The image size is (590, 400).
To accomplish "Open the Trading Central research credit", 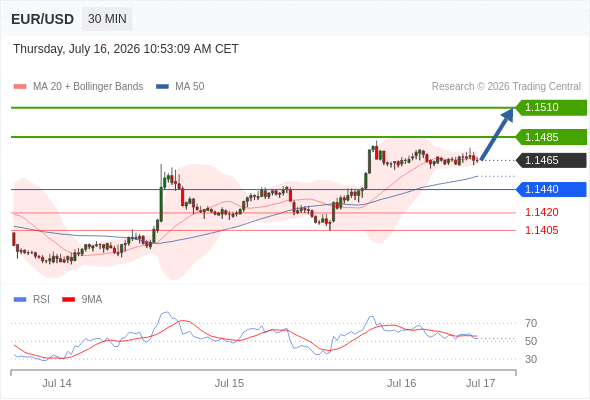I will pos(506,87).
